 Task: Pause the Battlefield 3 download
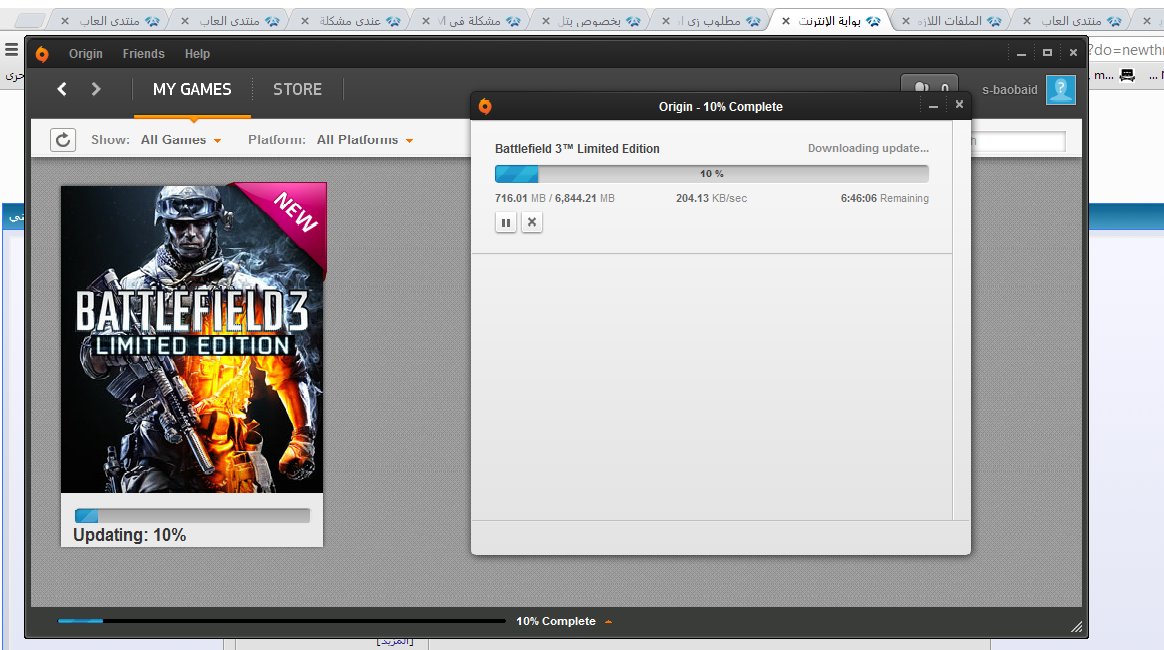point(506,223)
